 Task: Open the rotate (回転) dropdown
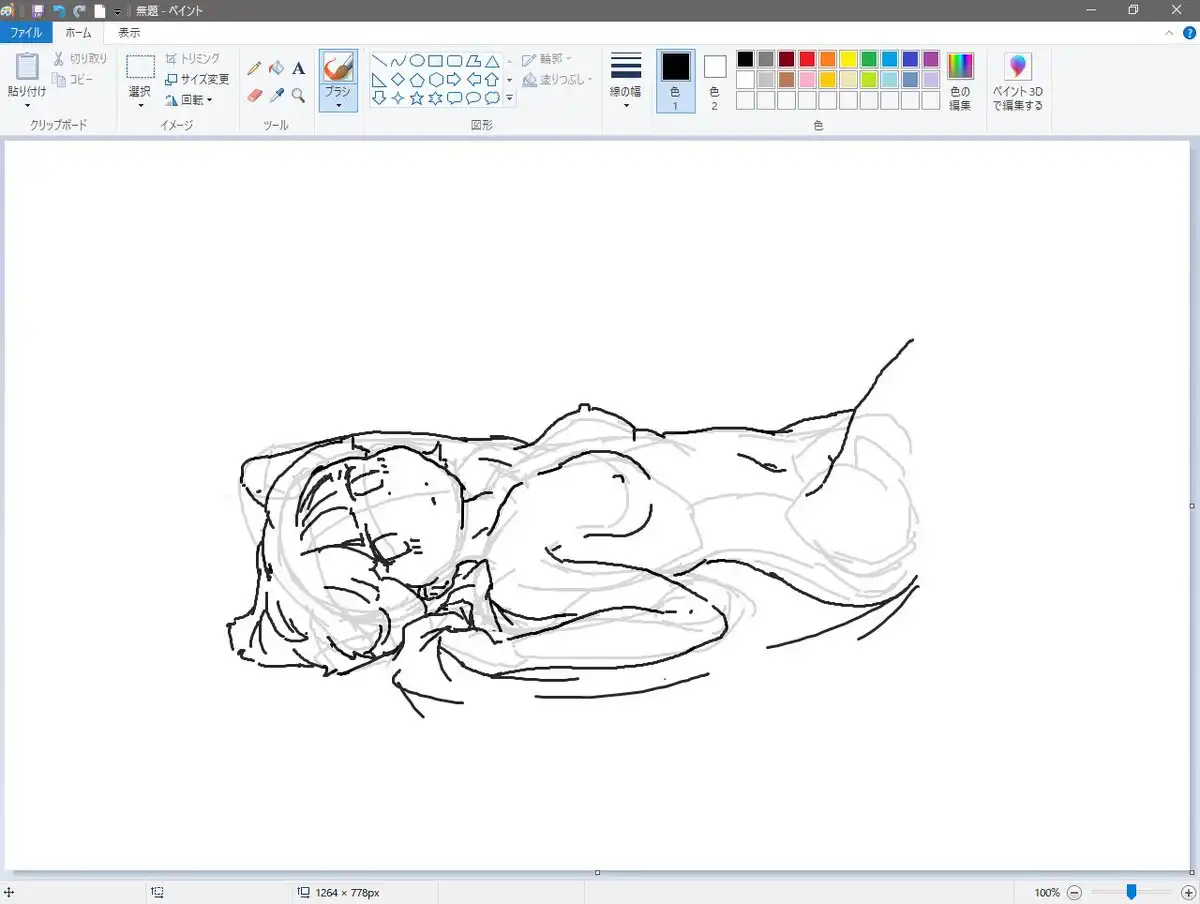190,100
